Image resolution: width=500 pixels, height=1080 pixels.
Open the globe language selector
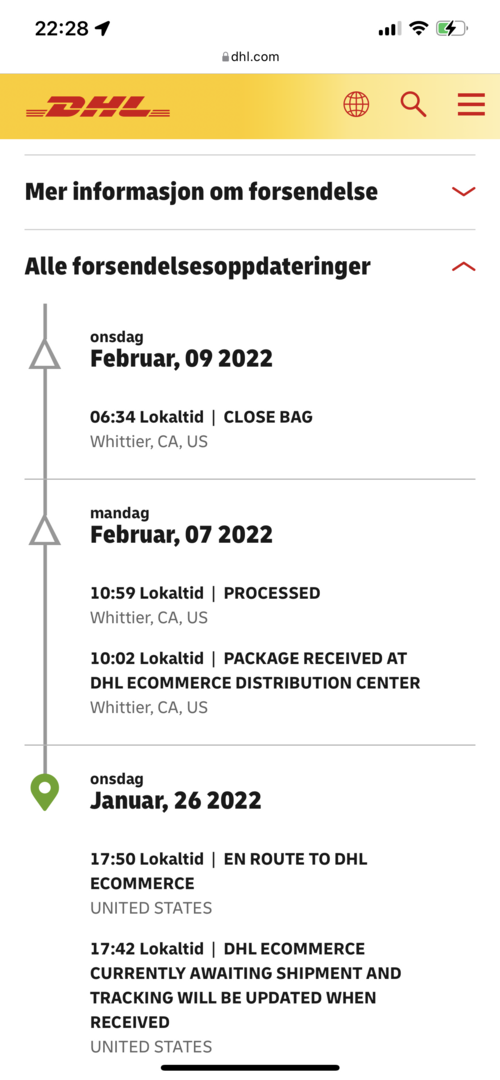pyautogui.click(x=356, y=105)
